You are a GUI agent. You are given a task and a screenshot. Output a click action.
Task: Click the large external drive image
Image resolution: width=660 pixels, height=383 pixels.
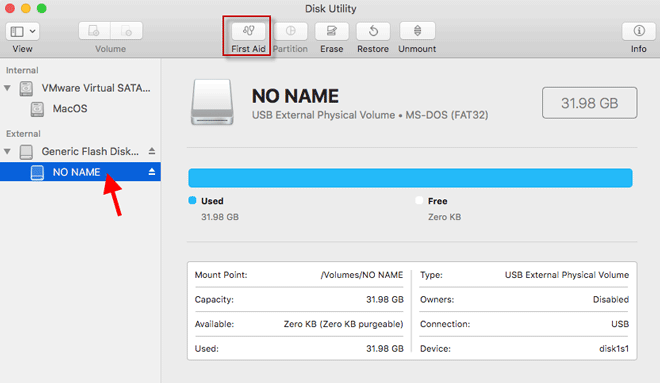click(212, 102)
